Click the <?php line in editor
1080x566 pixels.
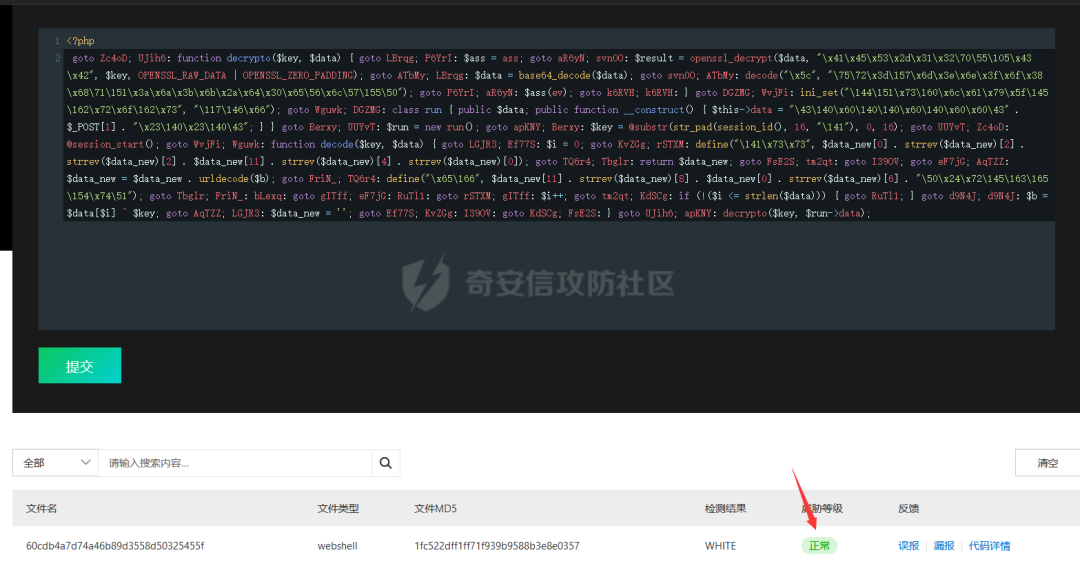(81, 41)
